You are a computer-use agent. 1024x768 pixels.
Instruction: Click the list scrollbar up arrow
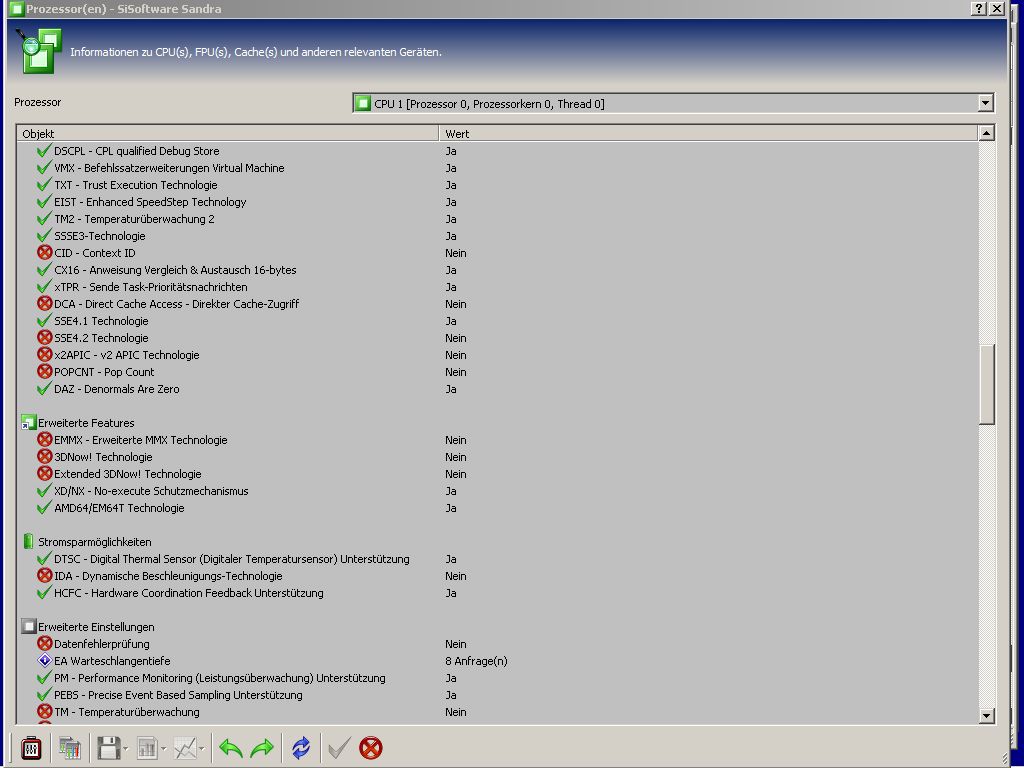[x=986, y=133]
